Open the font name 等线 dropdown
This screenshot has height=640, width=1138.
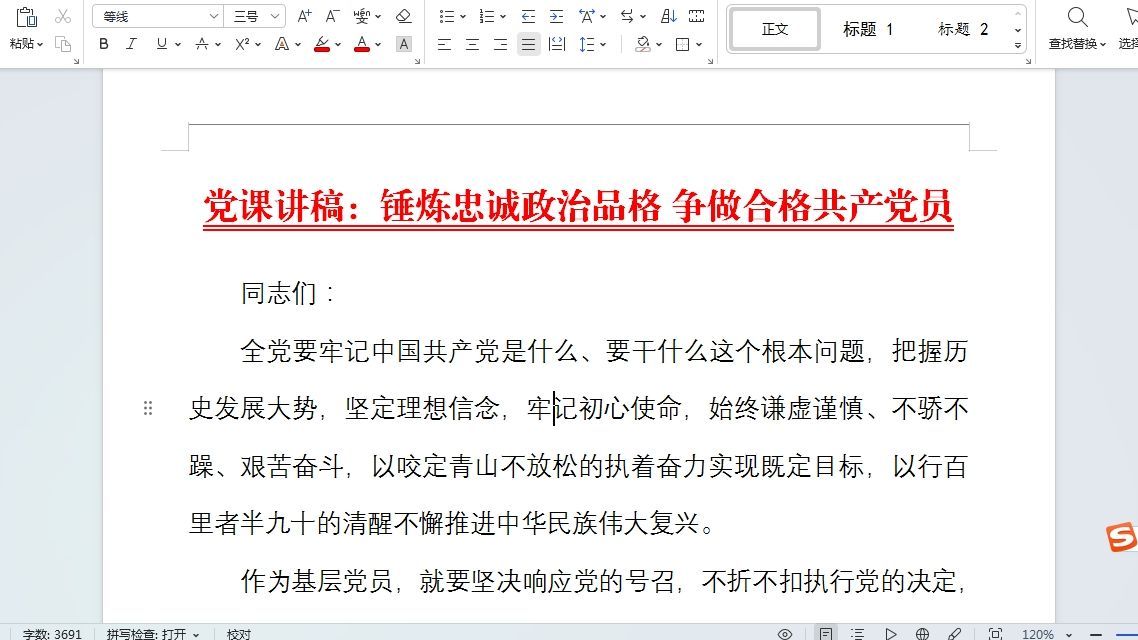pyautogui.click(x=213, y=16)
